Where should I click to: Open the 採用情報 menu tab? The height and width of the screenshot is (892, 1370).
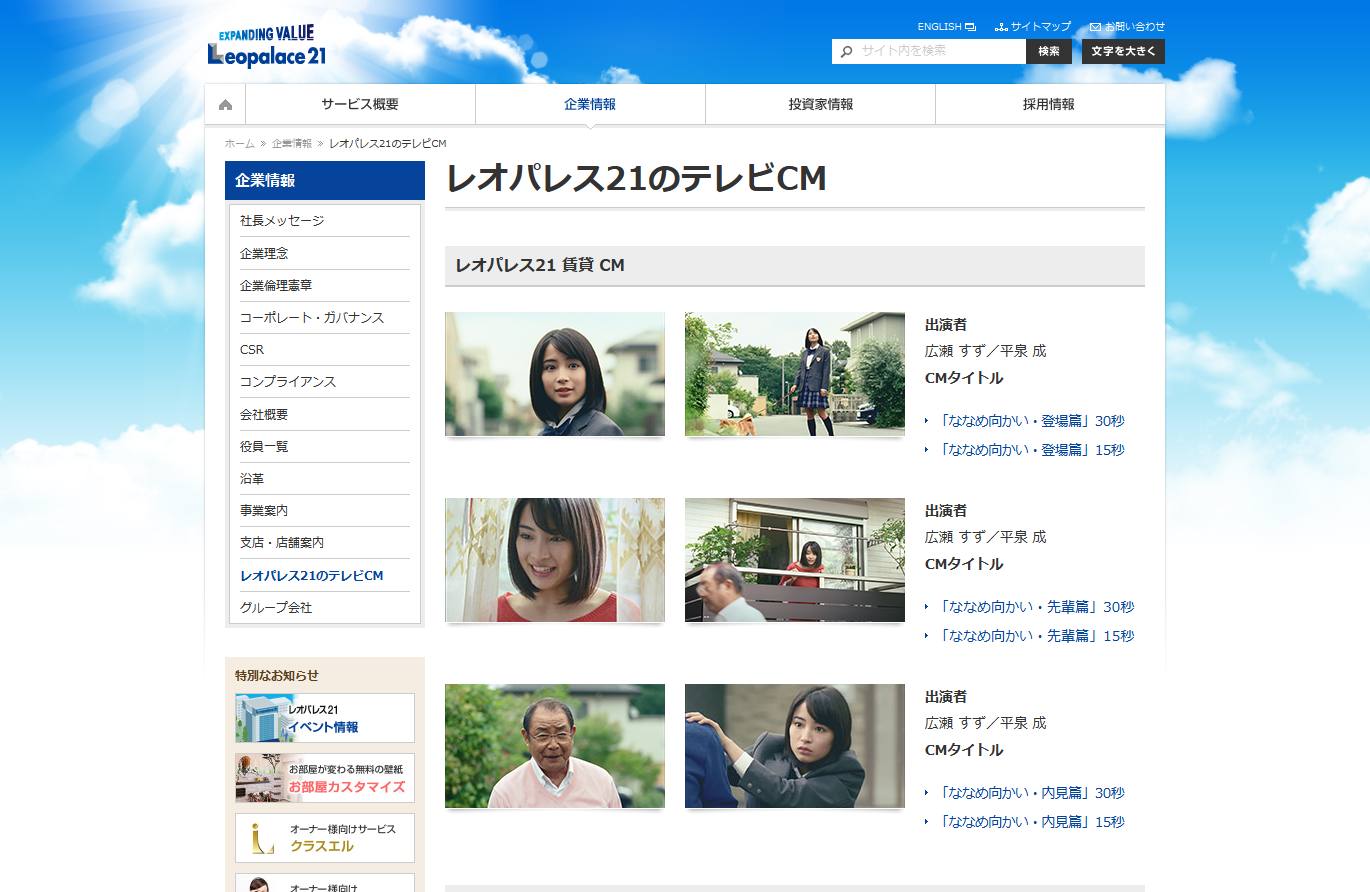coord(1049,104)
